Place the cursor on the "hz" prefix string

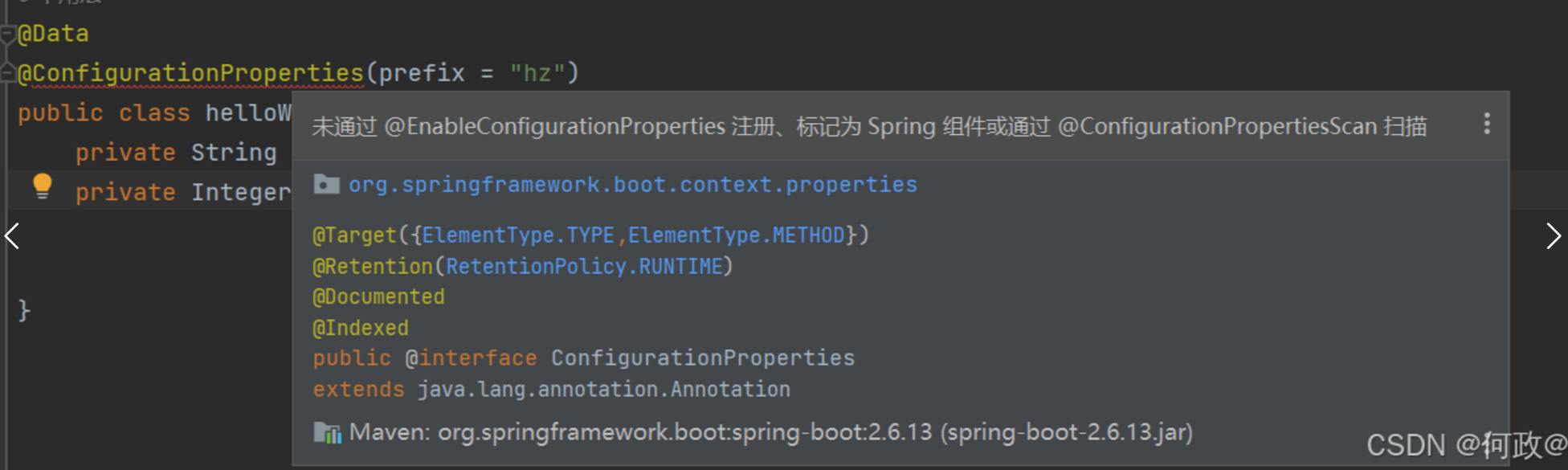click(x=537, y=74)
